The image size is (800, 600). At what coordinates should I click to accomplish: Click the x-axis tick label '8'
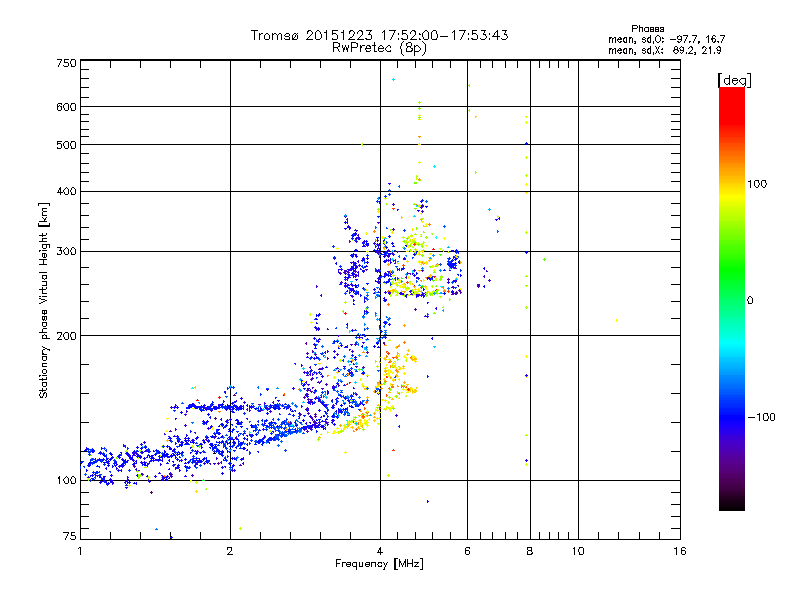pyautogui.click(x=530, y=551)
